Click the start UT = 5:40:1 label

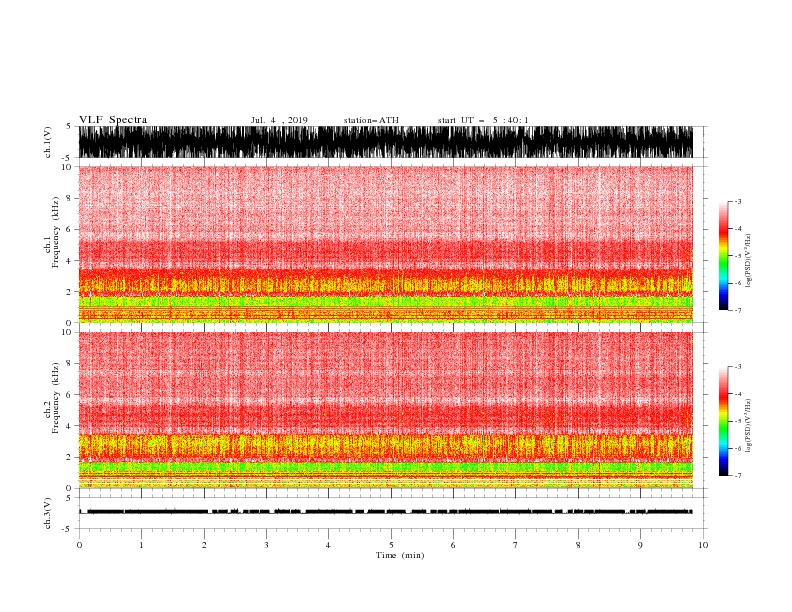point(483,120)
